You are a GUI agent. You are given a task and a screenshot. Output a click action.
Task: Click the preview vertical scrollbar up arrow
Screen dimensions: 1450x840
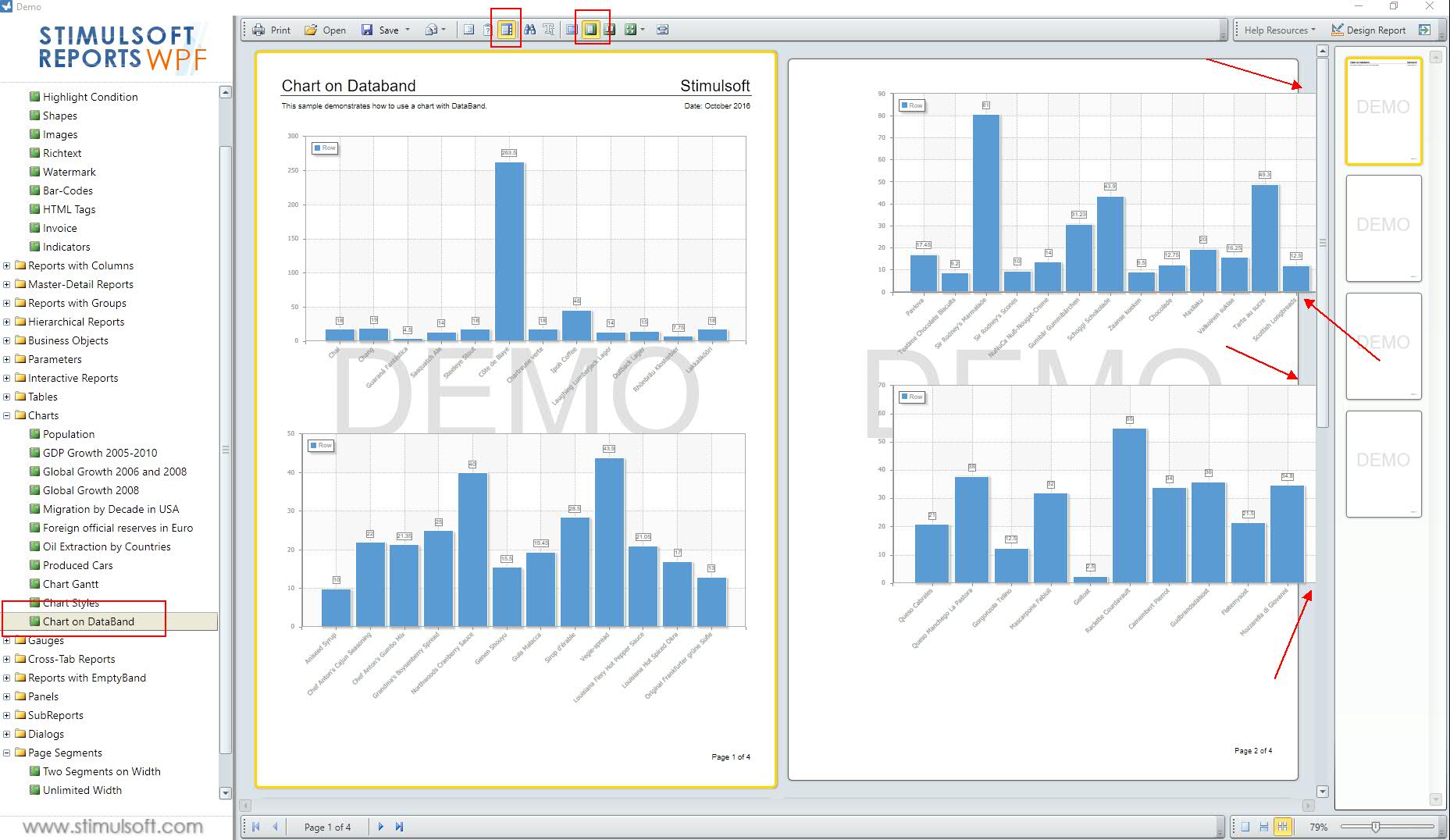pos(1322,52)
